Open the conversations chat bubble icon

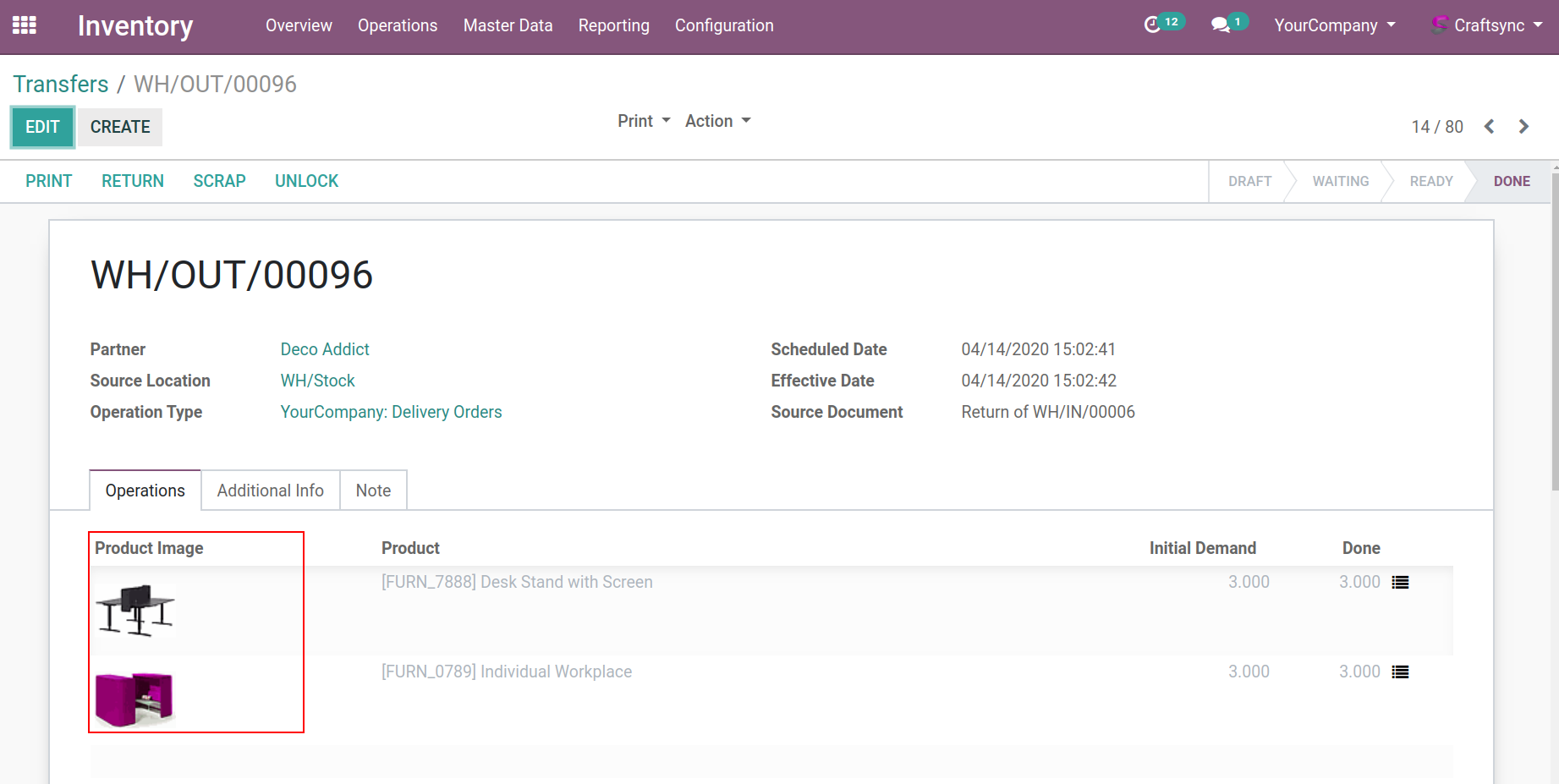(x=1220, y=25)
